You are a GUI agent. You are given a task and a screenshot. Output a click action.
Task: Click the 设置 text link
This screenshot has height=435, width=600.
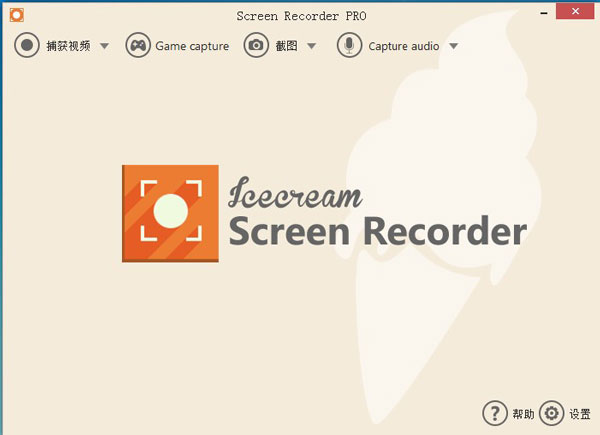(x=580, y=414)
